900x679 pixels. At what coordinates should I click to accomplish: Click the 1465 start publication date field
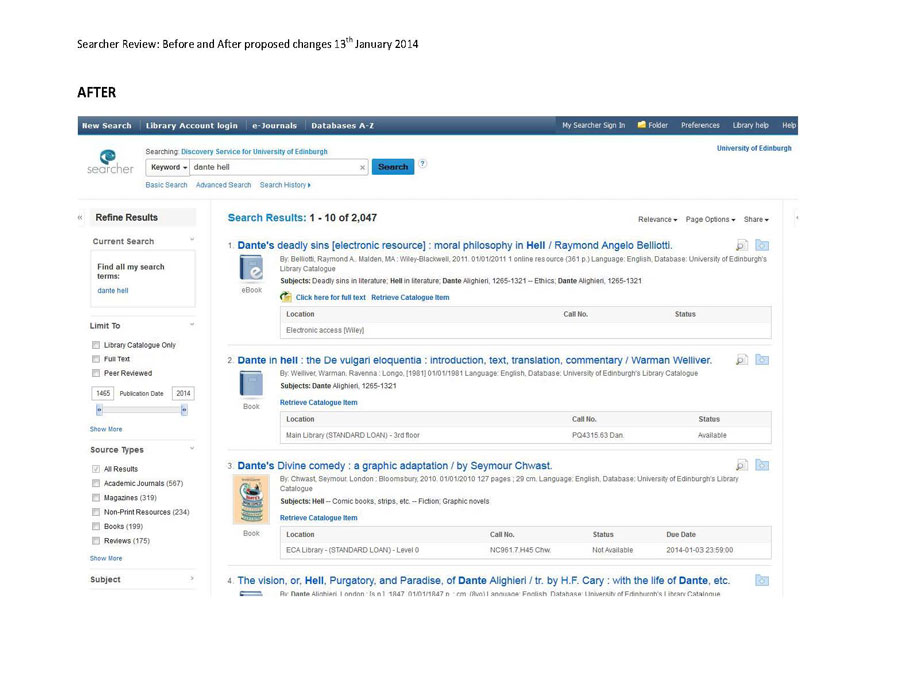[x=103, y=393]
